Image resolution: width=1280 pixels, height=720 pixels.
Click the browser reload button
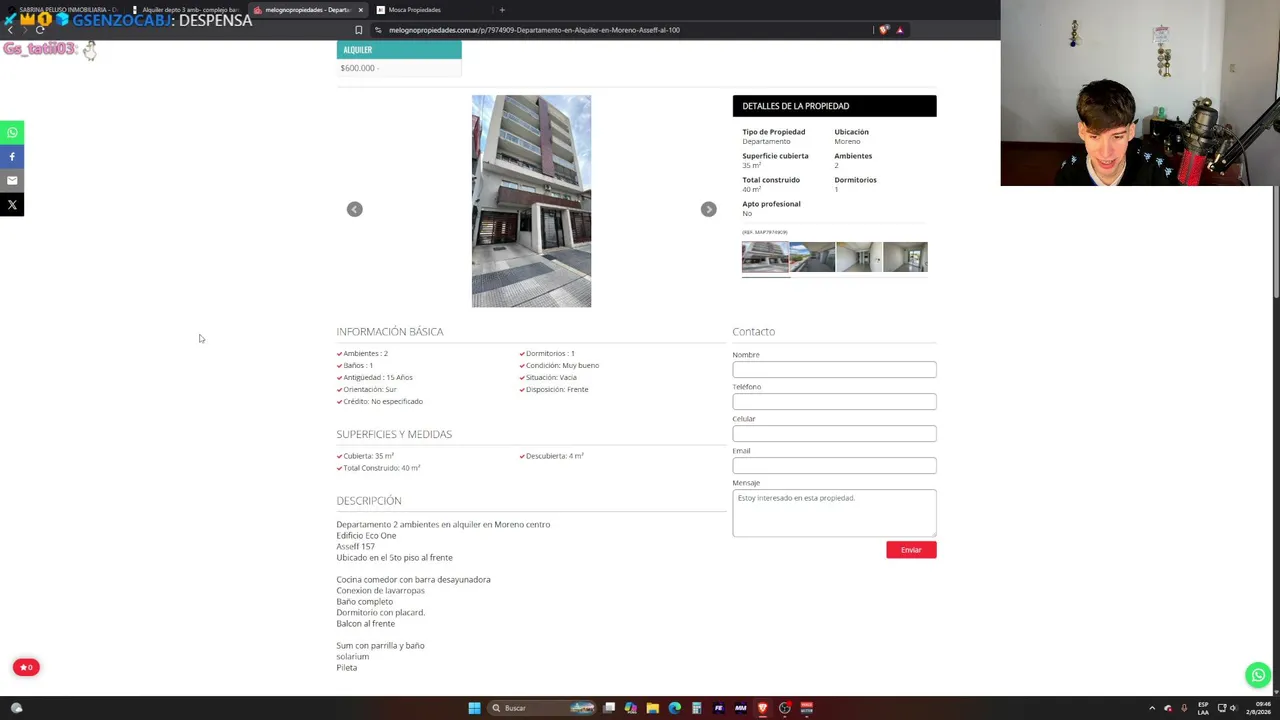pyautogui.click(x=40, y=30)
